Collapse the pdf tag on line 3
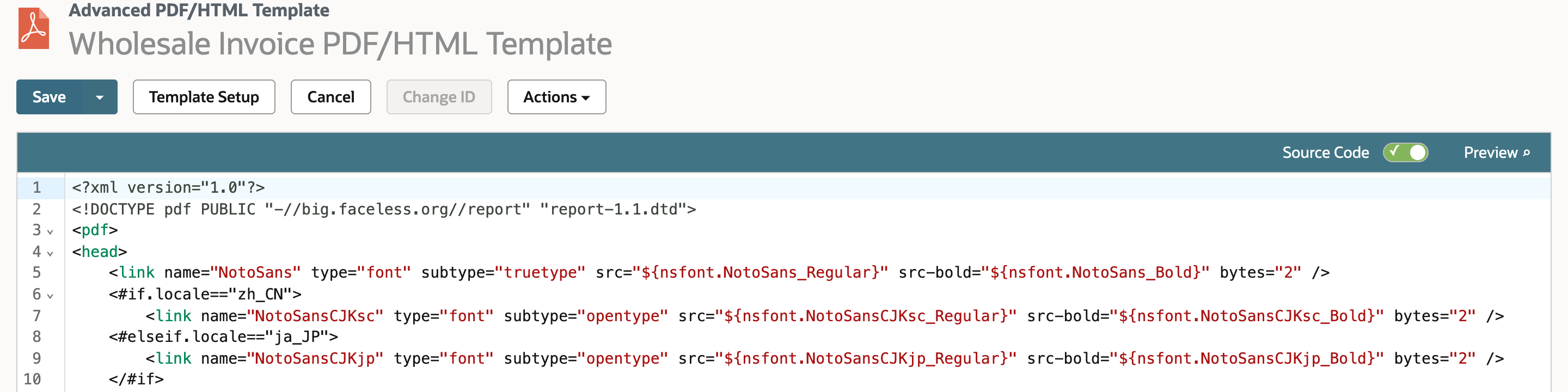Image resolution: width=1568 pixels, height=392 pixels. 51,231
